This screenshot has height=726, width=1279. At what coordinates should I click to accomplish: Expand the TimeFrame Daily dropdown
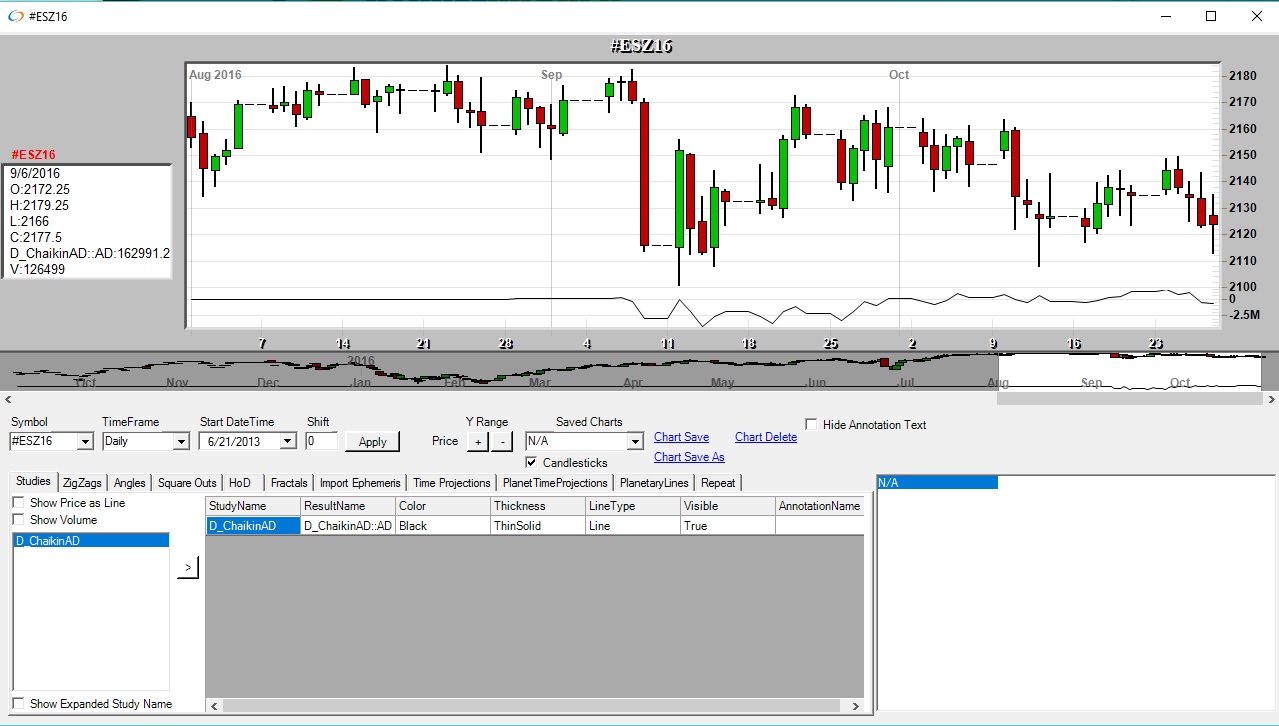181,441
